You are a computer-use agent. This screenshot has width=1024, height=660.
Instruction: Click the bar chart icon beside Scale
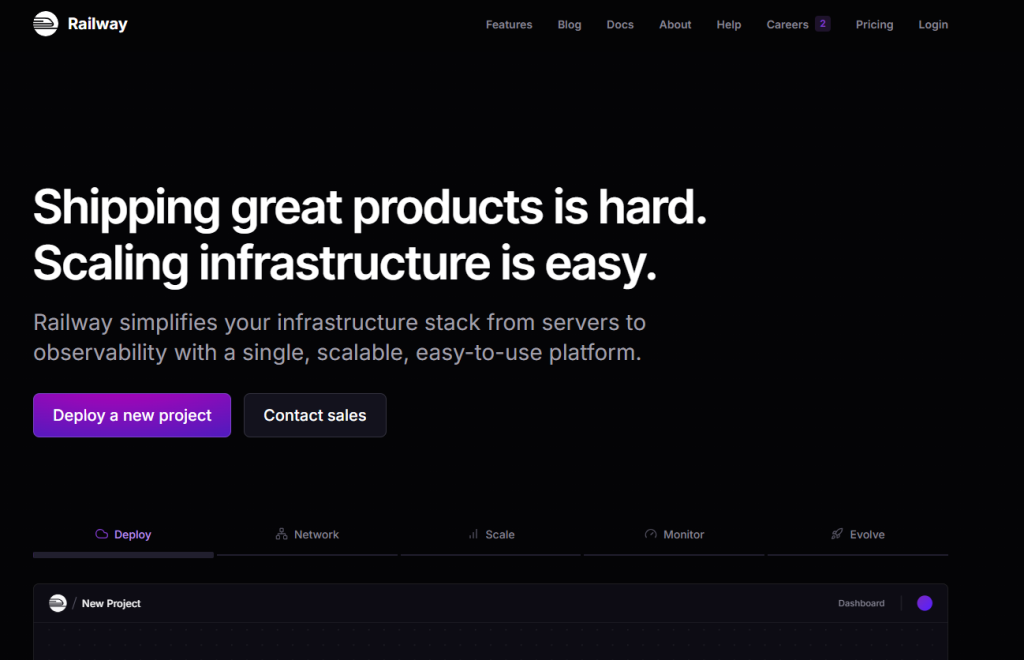click(x=473, y=535)
